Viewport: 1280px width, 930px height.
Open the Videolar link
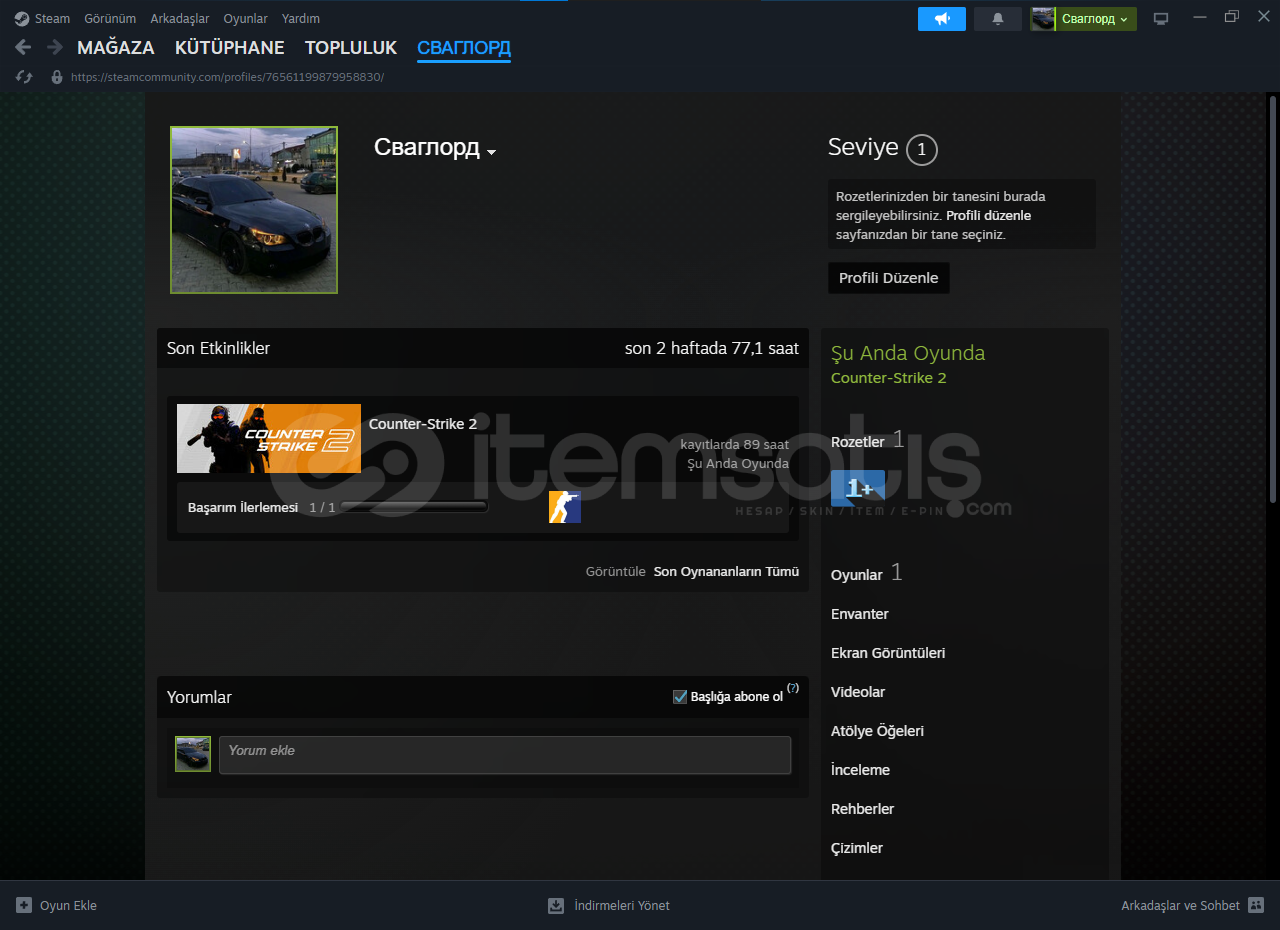858,692
